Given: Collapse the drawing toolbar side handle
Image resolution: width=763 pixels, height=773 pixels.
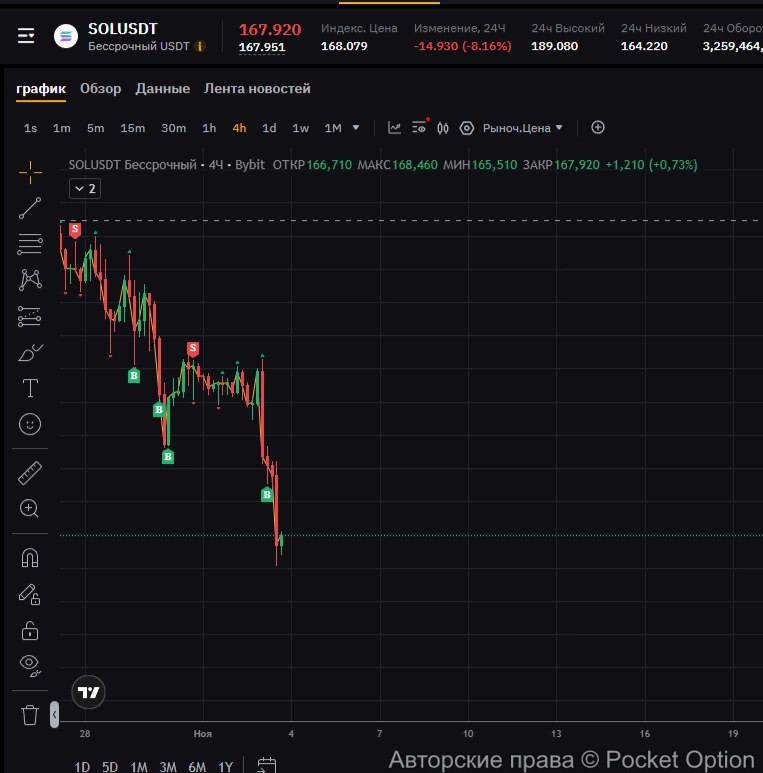Looking at the screenshot, I should tap(54, 714).
